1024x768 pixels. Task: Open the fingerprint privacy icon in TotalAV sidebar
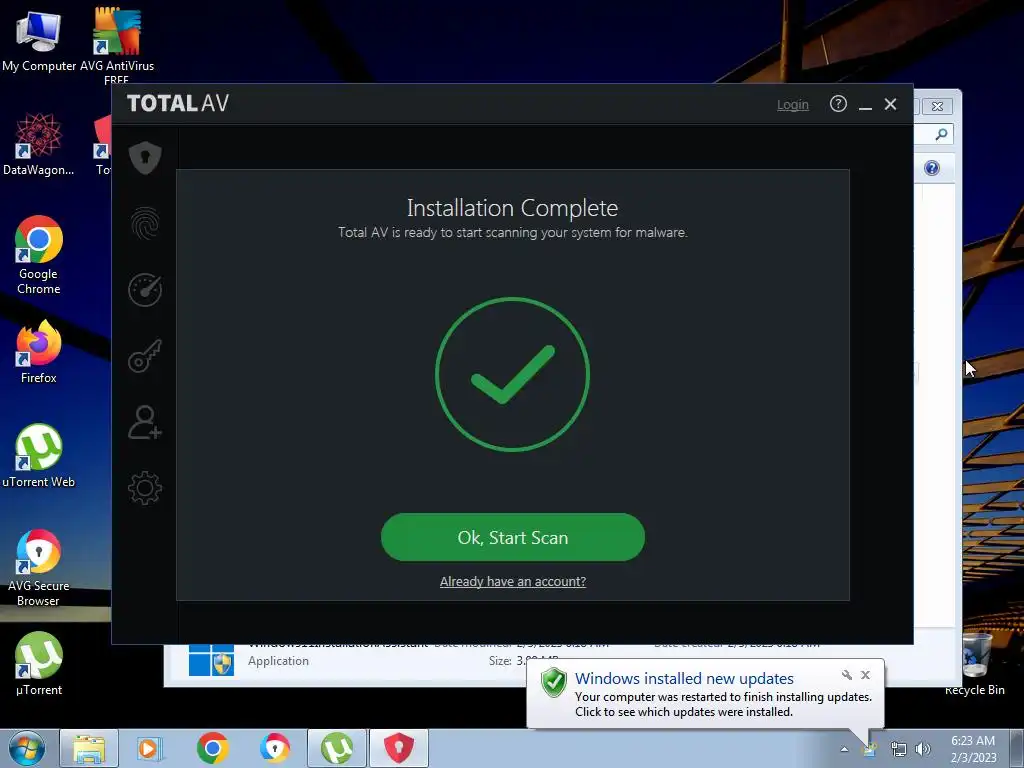tap(145, 224)
